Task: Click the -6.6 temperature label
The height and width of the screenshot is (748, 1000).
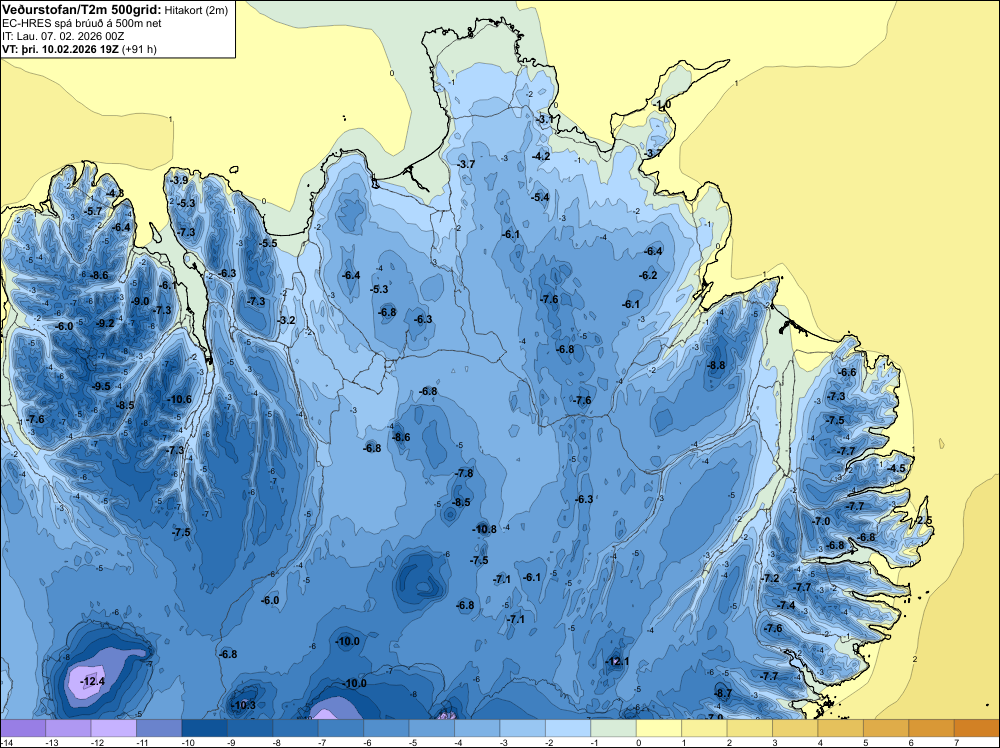Action: 848,372
